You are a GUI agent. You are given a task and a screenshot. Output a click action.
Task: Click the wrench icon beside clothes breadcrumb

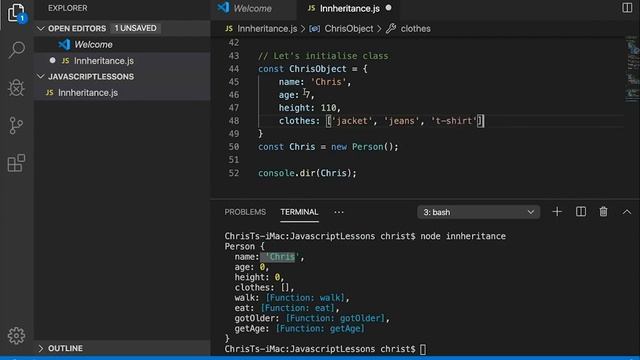pyautogui.click(x=391, y=29)
